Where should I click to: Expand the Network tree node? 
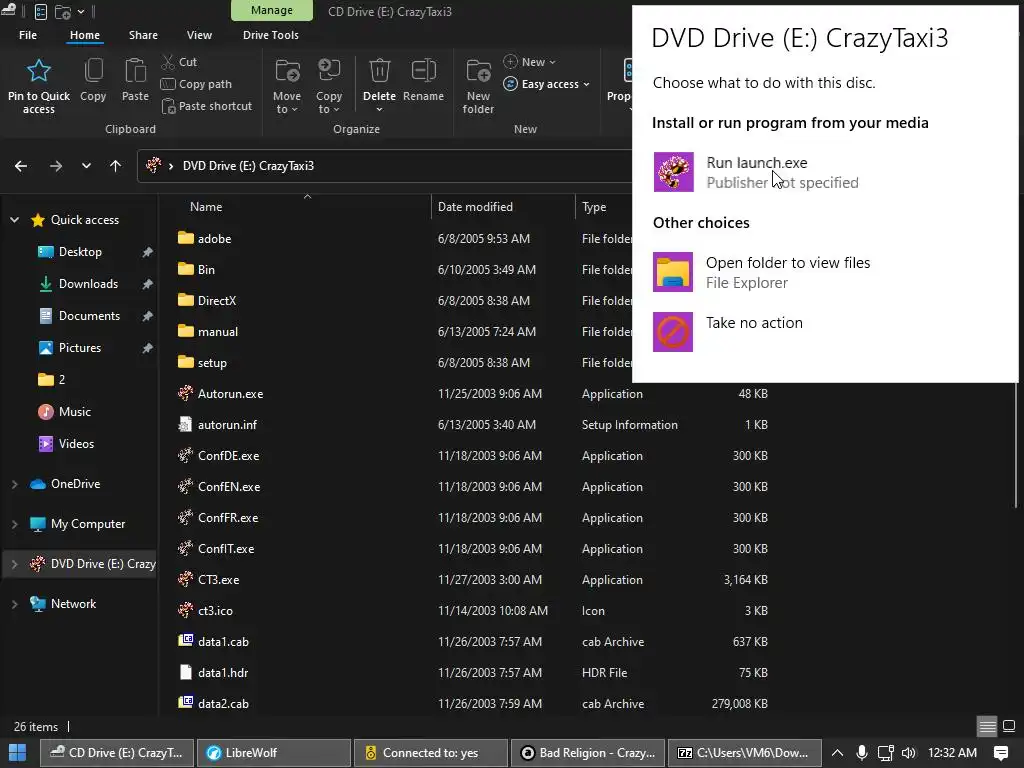14,604
